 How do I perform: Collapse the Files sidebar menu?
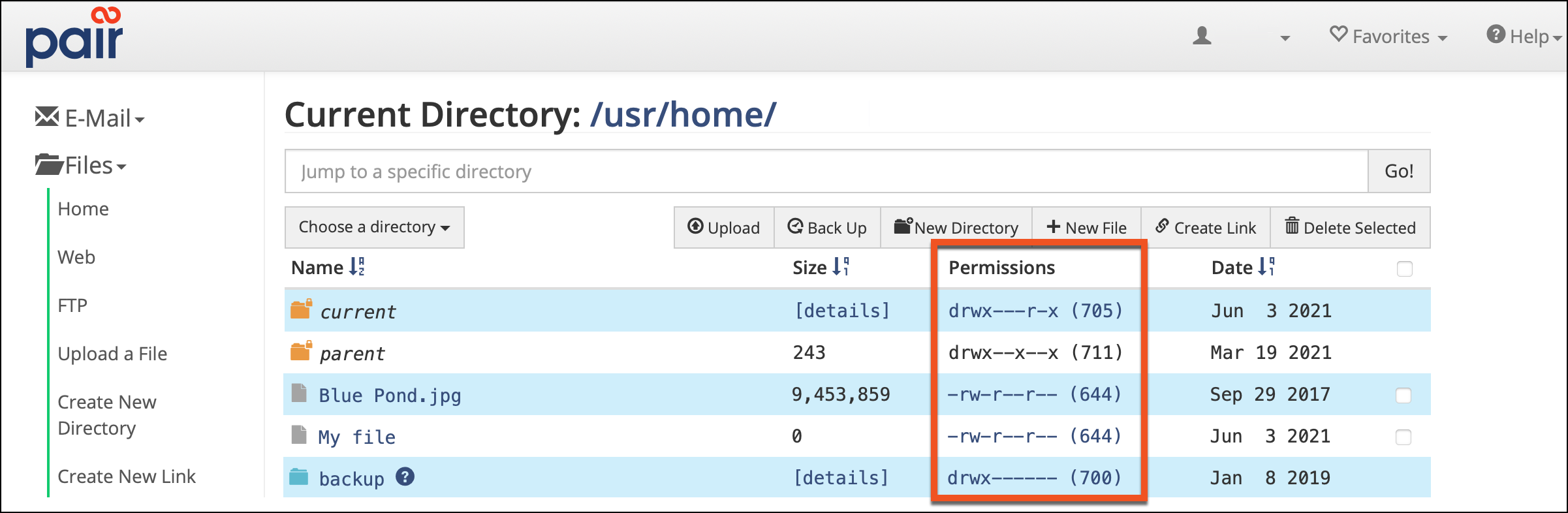click(x=80, y=165)
